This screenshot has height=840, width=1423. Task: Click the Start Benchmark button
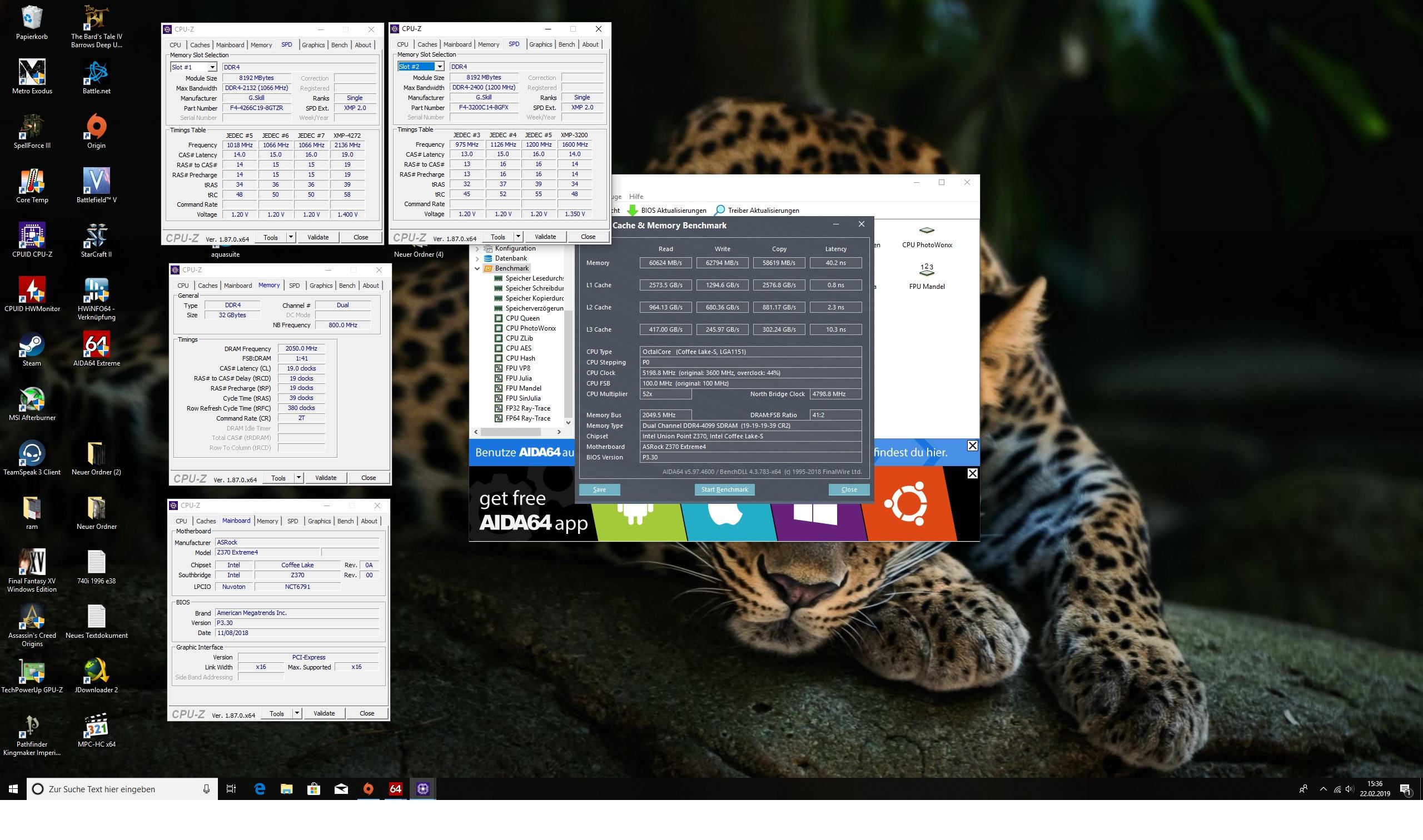tap(724, 489)
